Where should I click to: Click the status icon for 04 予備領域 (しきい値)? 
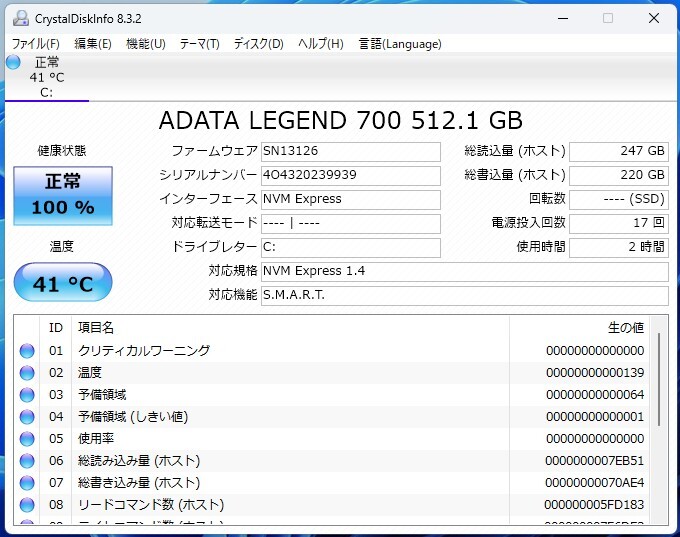(x=27, y=417)
